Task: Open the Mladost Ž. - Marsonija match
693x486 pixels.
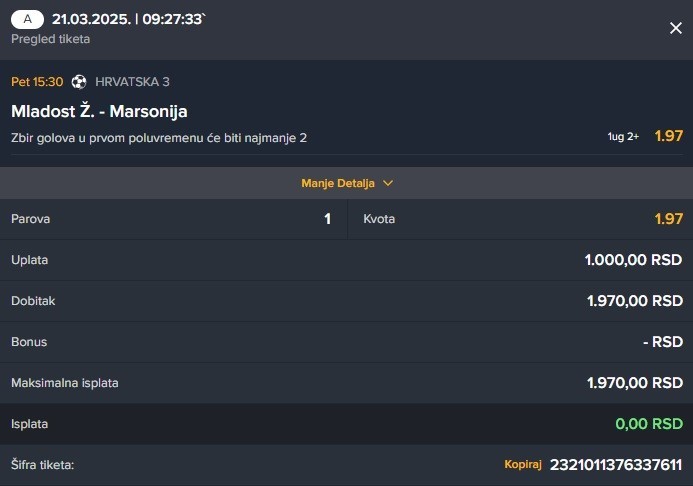Action: [x=99, y=111]
